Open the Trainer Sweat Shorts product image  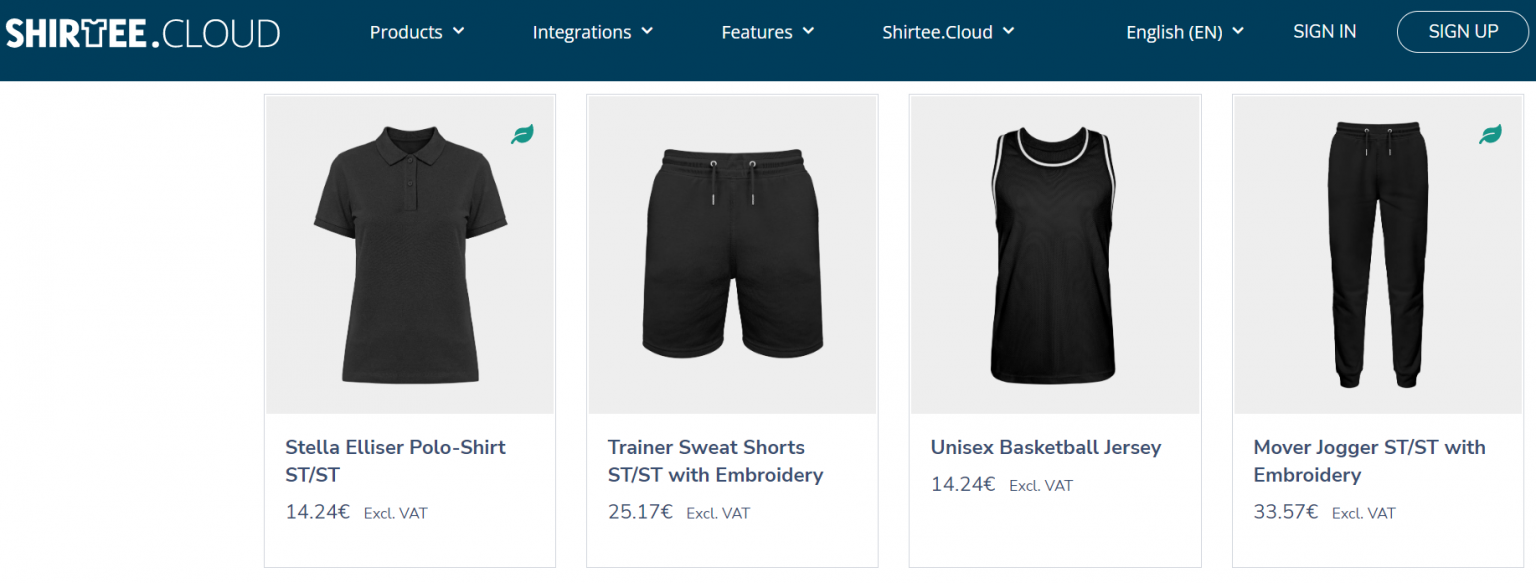(731, 253)
